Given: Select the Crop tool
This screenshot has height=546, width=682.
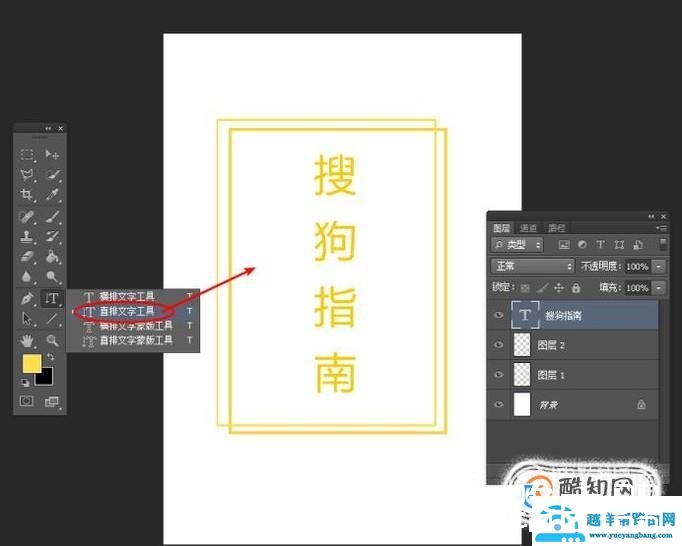Looking at the screenshot, I should point(27,194).
